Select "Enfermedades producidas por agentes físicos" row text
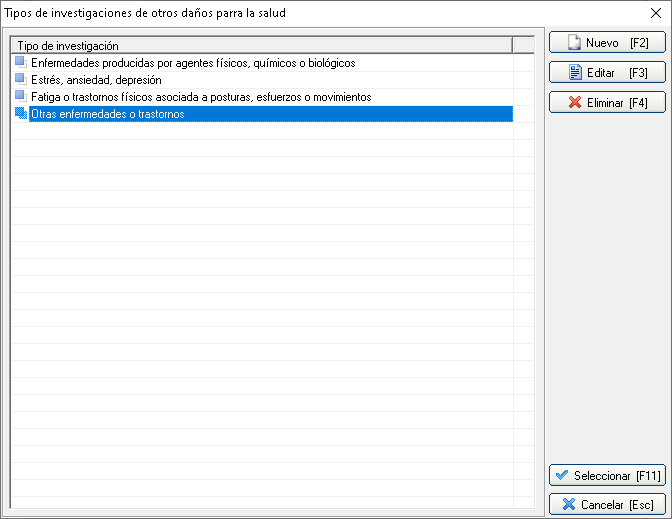672x519 pixels. pos(193,63)
